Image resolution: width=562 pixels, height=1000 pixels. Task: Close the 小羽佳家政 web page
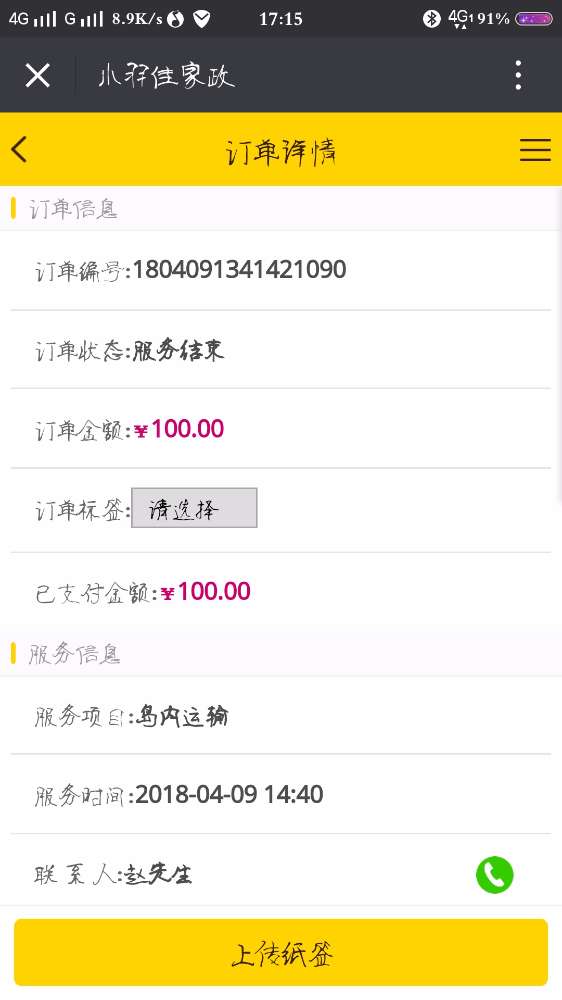[x=38, y=76]
